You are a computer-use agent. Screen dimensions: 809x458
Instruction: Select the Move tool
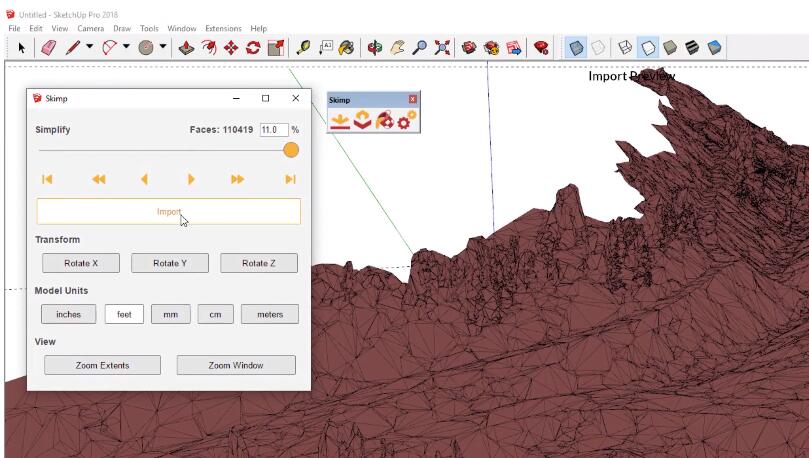(x=231, y=48)
